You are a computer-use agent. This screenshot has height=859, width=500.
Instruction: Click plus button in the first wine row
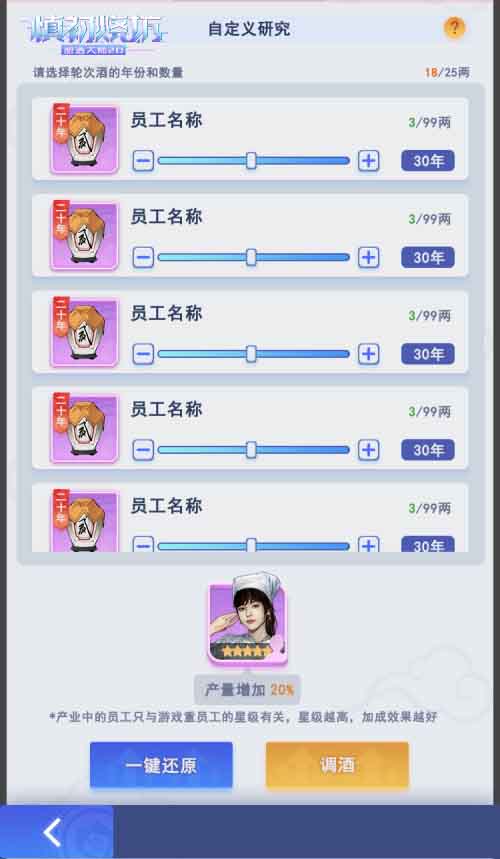(x=369, y=161)
